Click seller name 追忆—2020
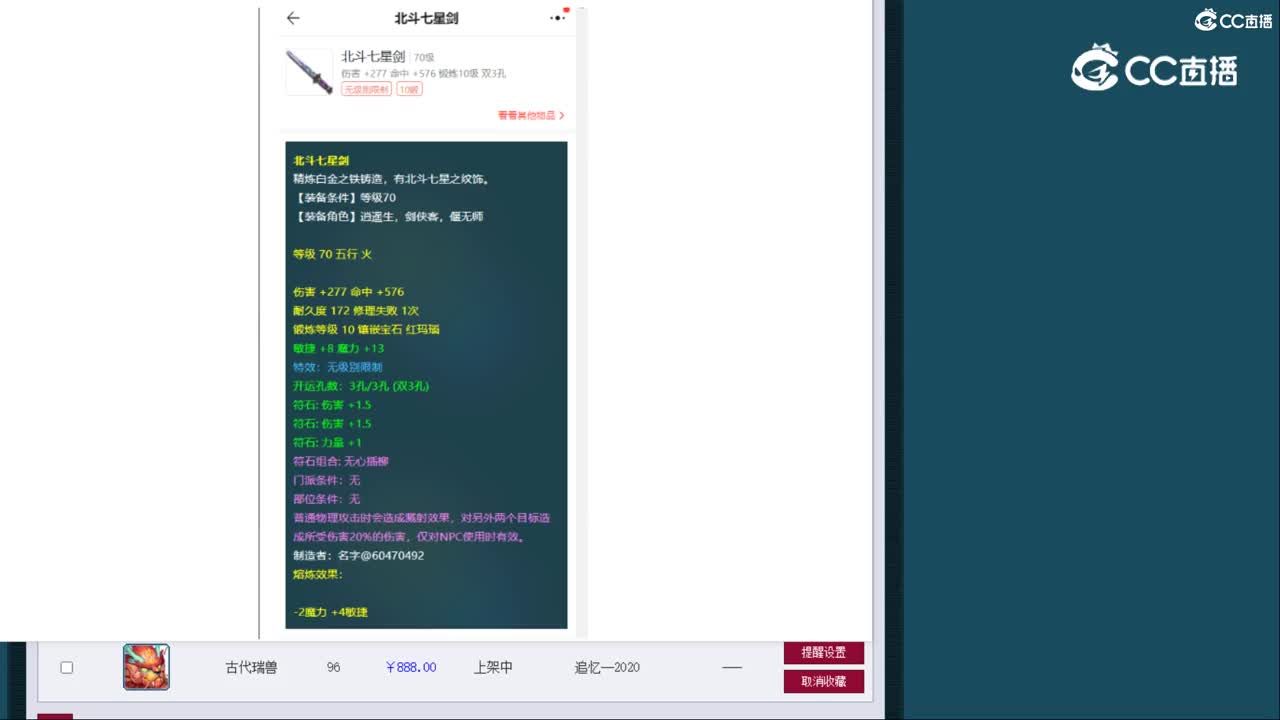 (x=605, y=667)
